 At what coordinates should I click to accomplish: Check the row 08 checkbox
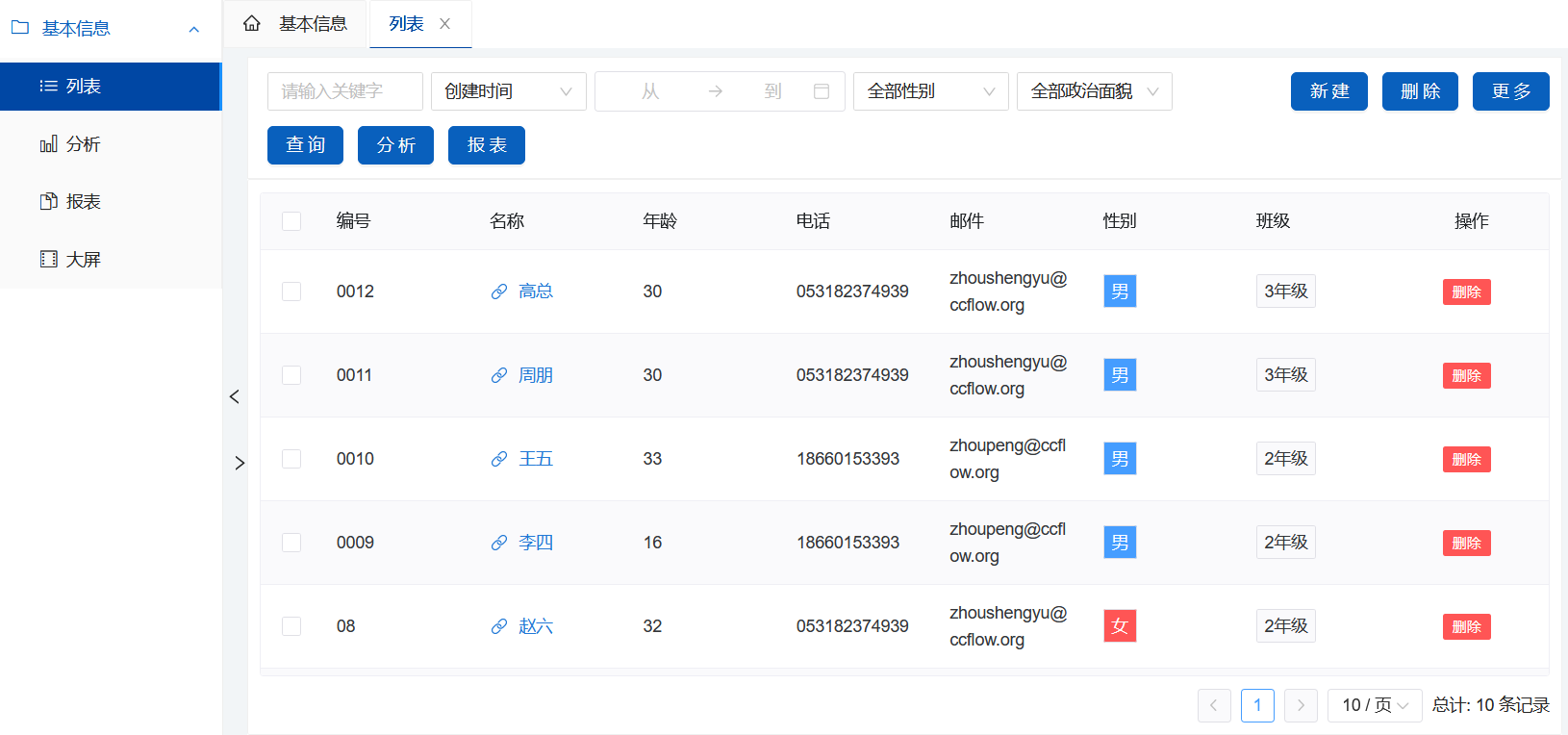coord(291,626)
